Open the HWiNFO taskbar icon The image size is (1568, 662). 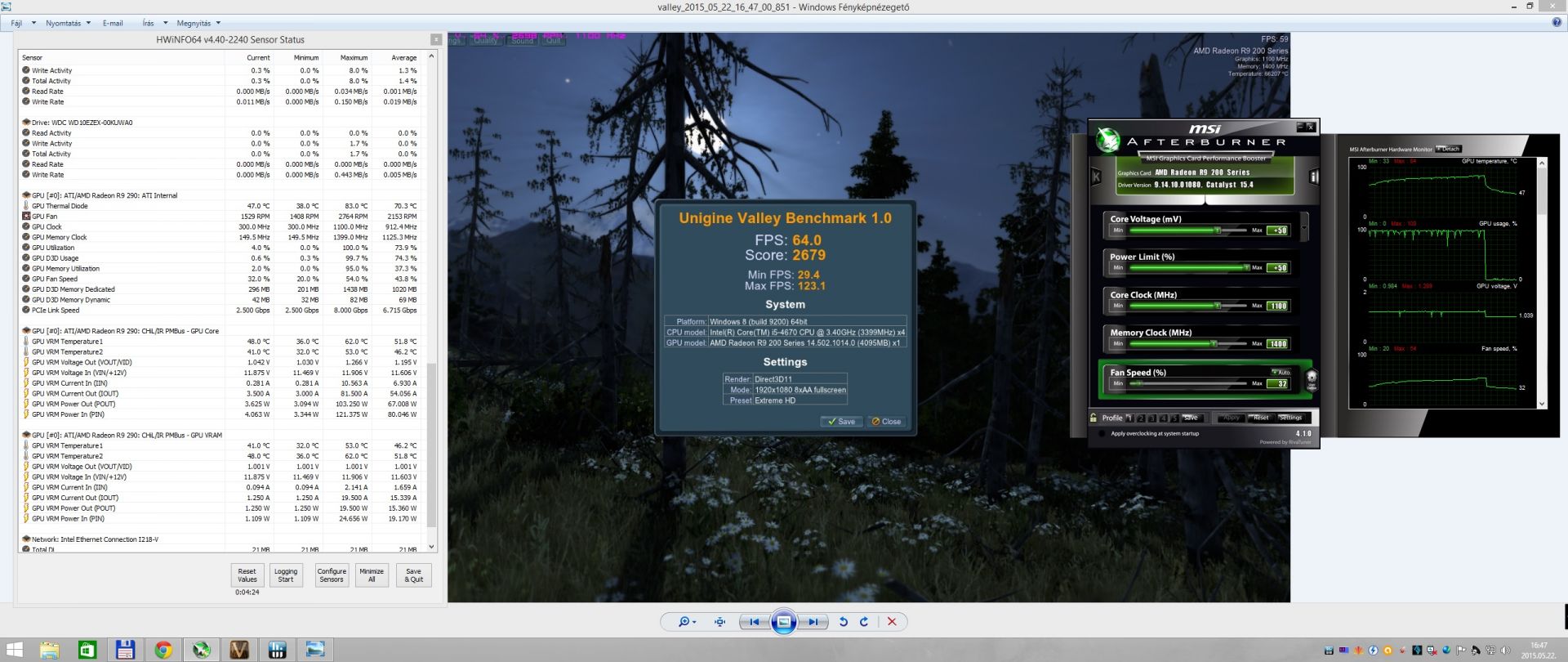click(x=277, y=651)
